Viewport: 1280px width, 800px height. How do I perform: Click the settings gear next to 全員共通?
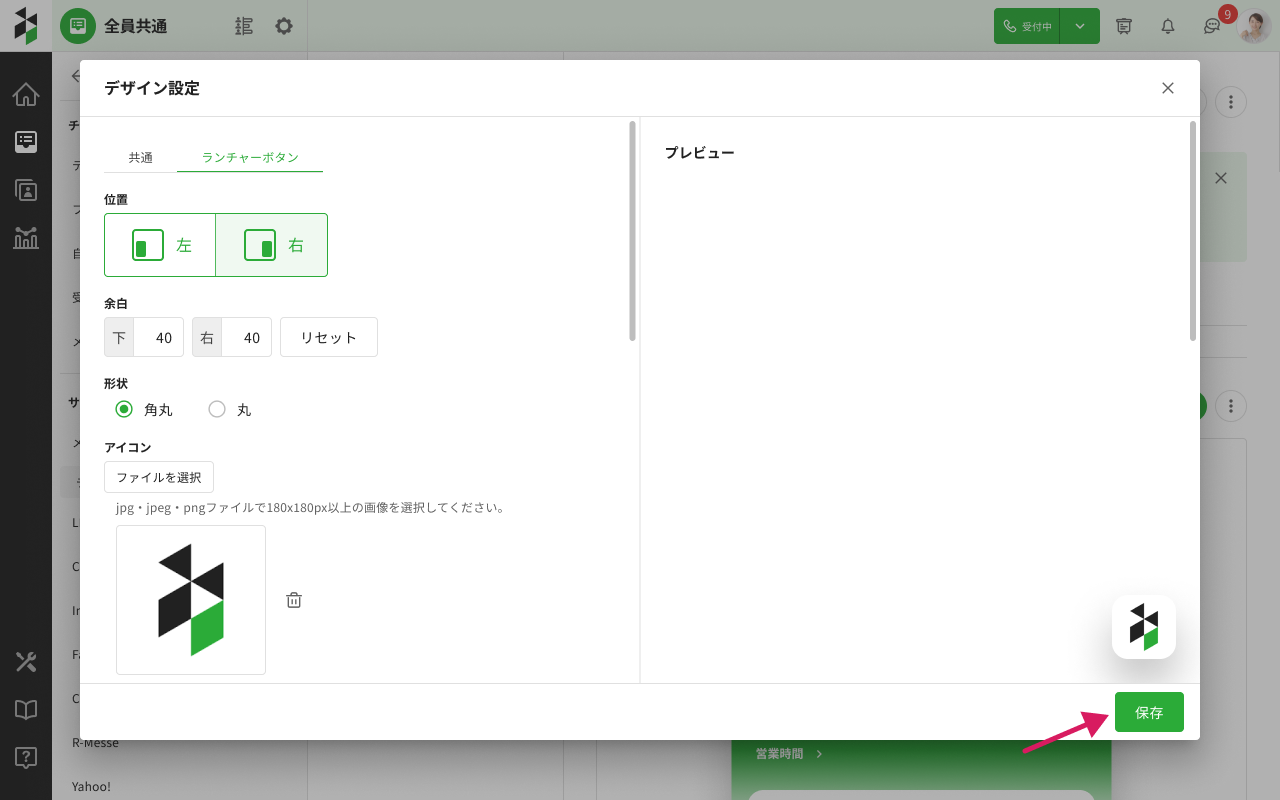284,26
